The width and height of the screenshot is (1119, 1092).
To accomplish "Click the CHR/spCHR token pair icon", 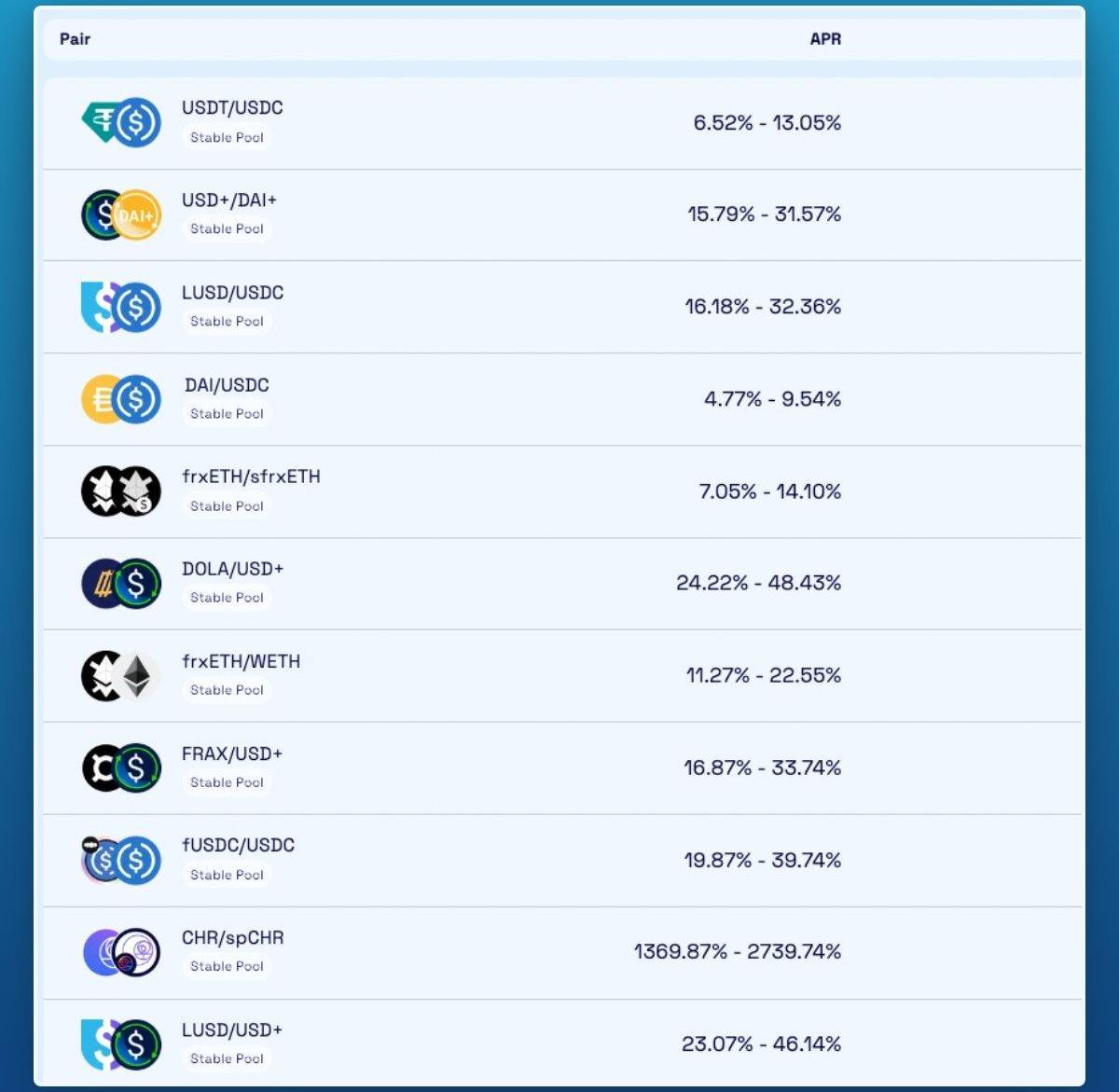I will 121,952.
